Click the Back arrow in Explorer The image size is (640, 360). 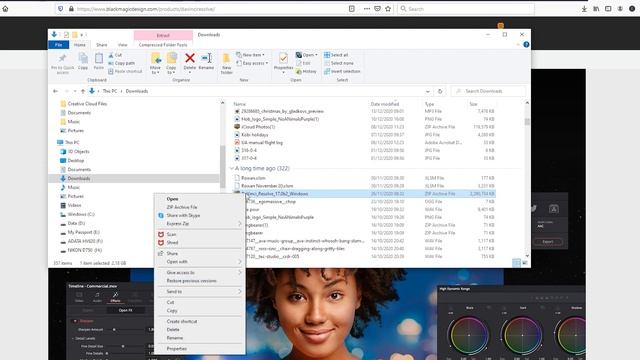click(56, 91)
